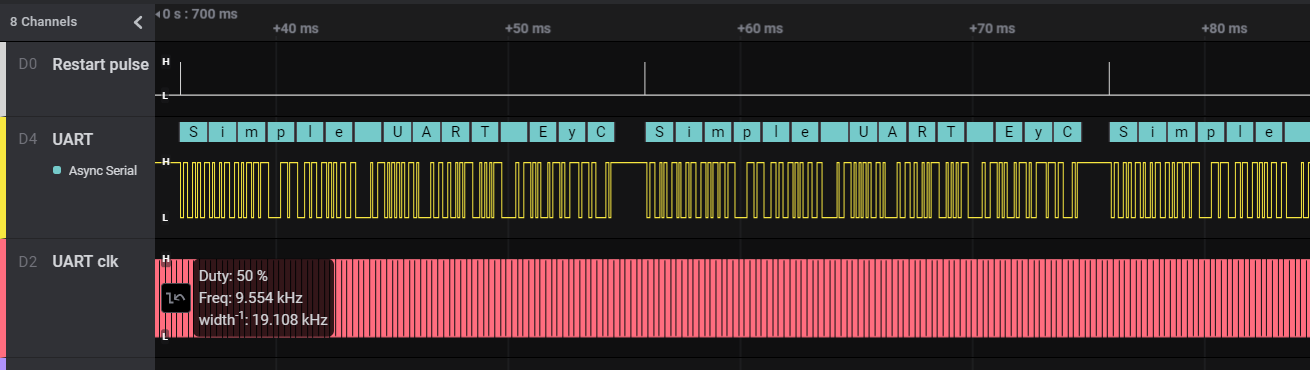This screenshot has height=370, width=1310.
Task: Collapse the 8 Channels sidebar chevron
Action: point(138,21)
